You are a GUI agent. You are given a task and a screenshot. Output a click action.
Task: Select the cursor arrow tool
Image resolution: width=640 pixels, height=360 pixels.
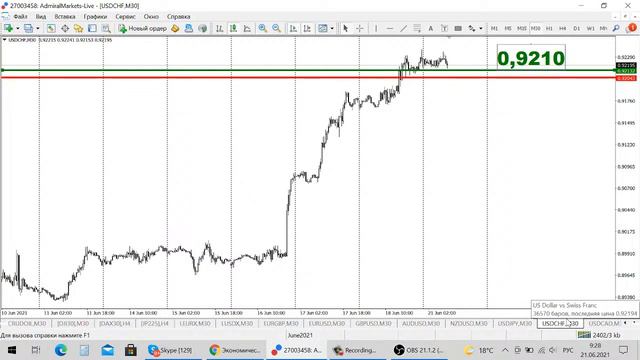pyautogui.click(x=346, y=28)
